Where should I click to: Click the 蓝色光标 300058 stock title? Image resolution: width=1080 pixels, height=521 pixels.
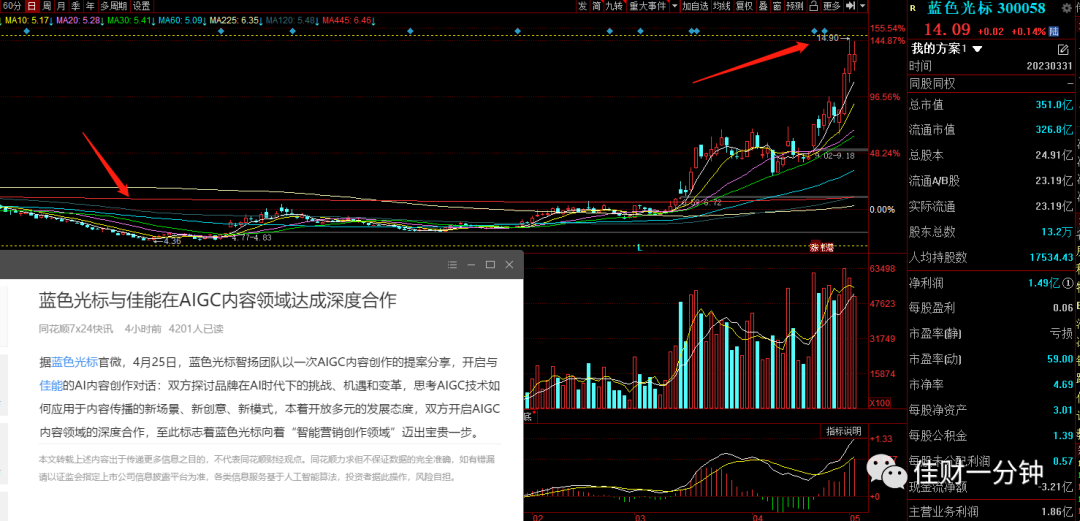[x=986, y=8]
